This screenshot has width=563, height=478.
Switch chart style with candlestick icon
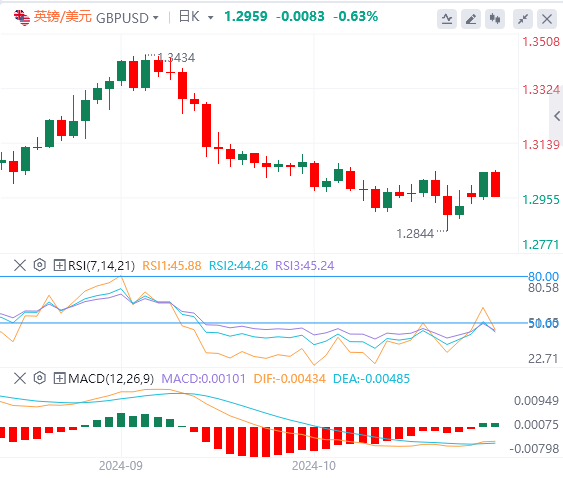[495, 19]
